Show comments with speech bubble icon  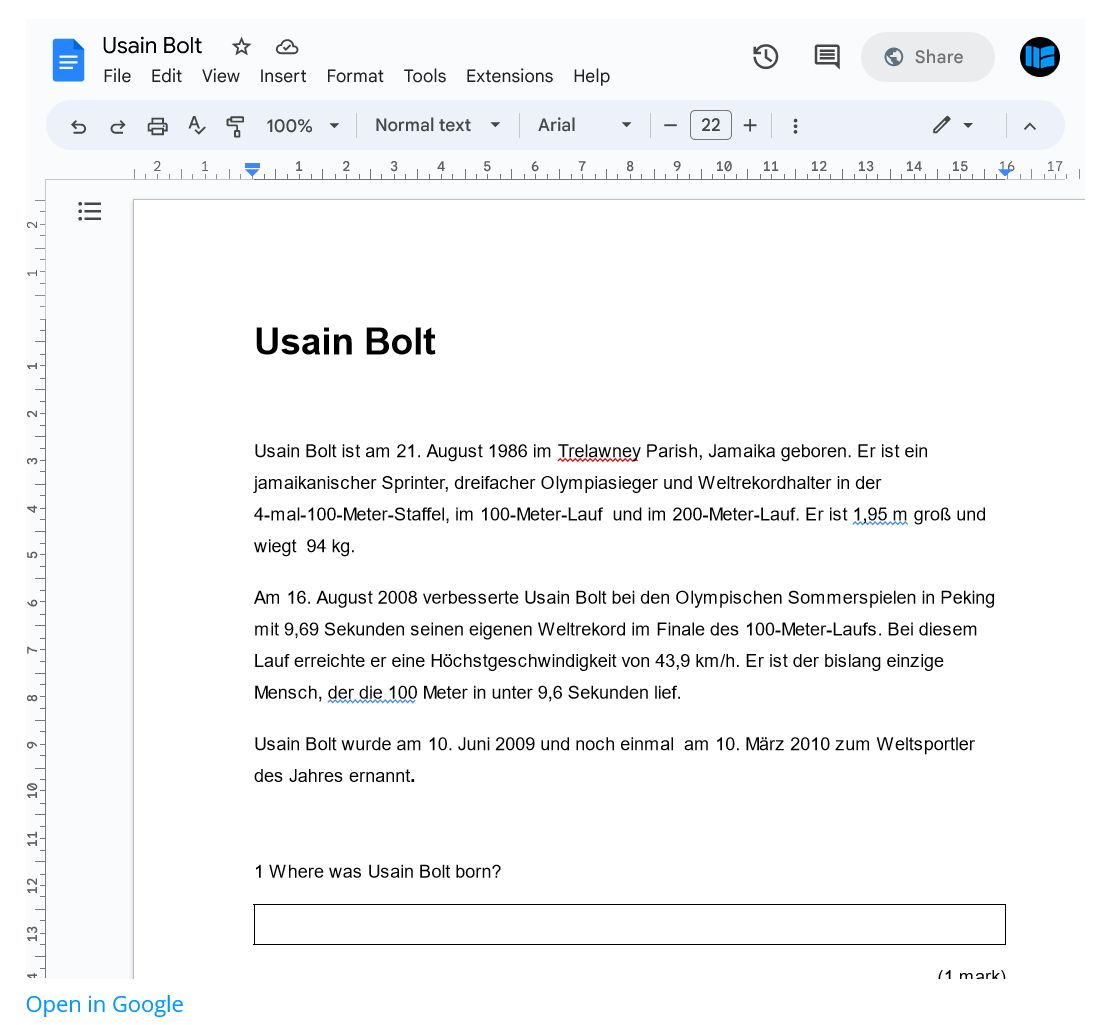click(826, 57)
